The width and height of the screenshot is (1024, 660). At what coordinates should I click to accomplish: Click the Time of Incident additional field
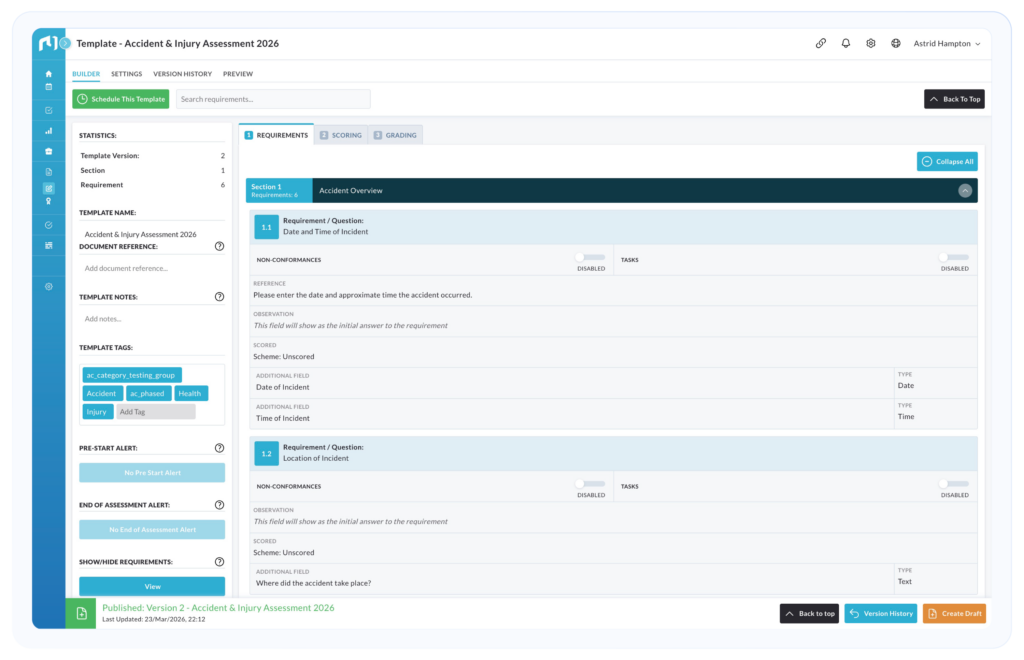[x=571, y=414]
